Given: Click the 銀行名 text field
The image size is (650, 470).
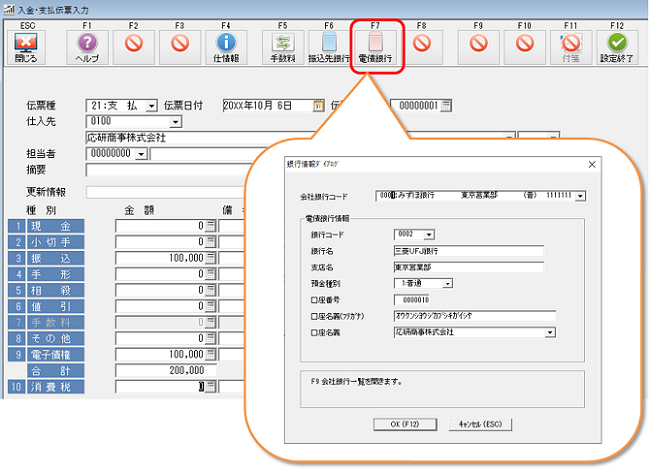Looking at the screenshot, I should pyautogui.click(x=468, y=251).
